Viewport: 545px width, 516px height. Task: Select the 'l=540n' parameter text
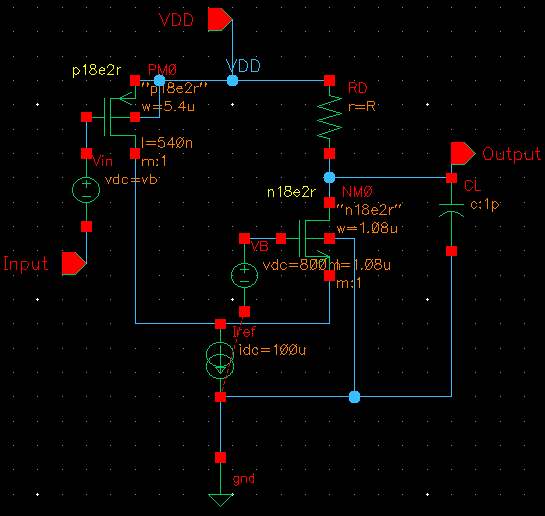click(167, 143)
